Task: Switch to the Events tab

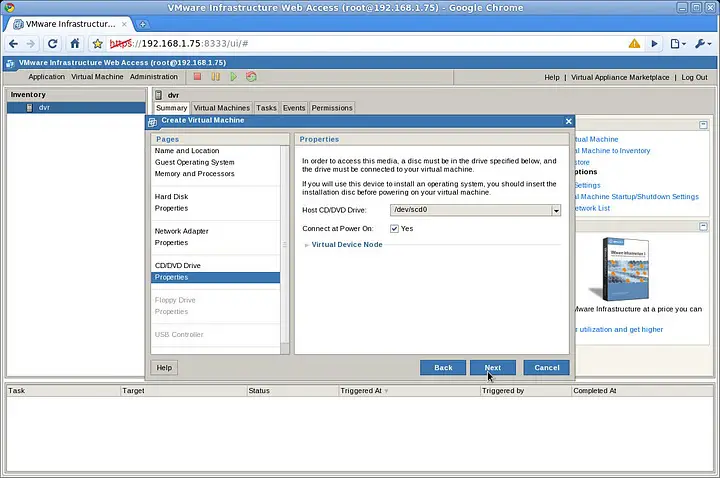Action: tap(294, 108)
